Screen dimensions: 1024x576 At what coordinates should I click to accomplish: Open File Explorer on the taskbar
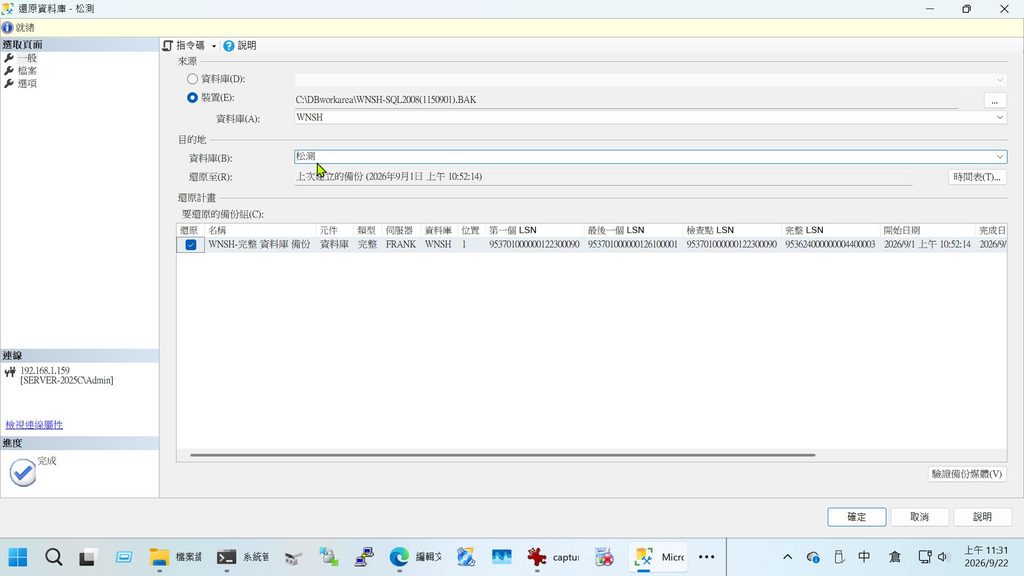click(159, 557)
